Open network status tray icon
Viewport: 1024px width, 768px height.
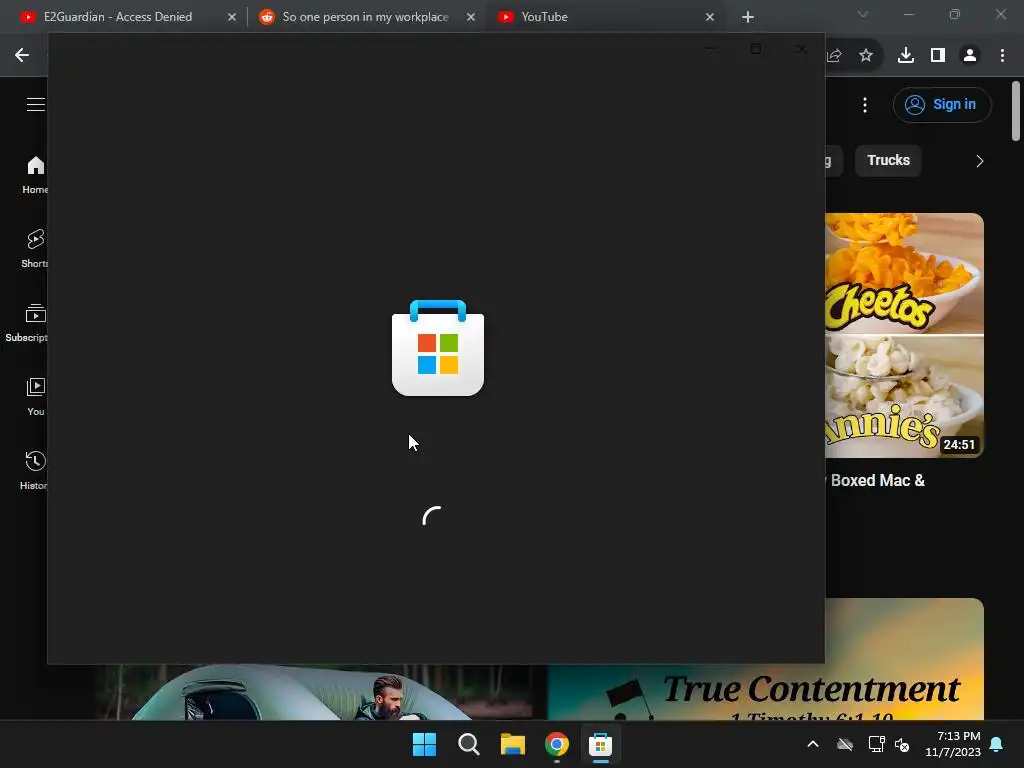[876, 744]
